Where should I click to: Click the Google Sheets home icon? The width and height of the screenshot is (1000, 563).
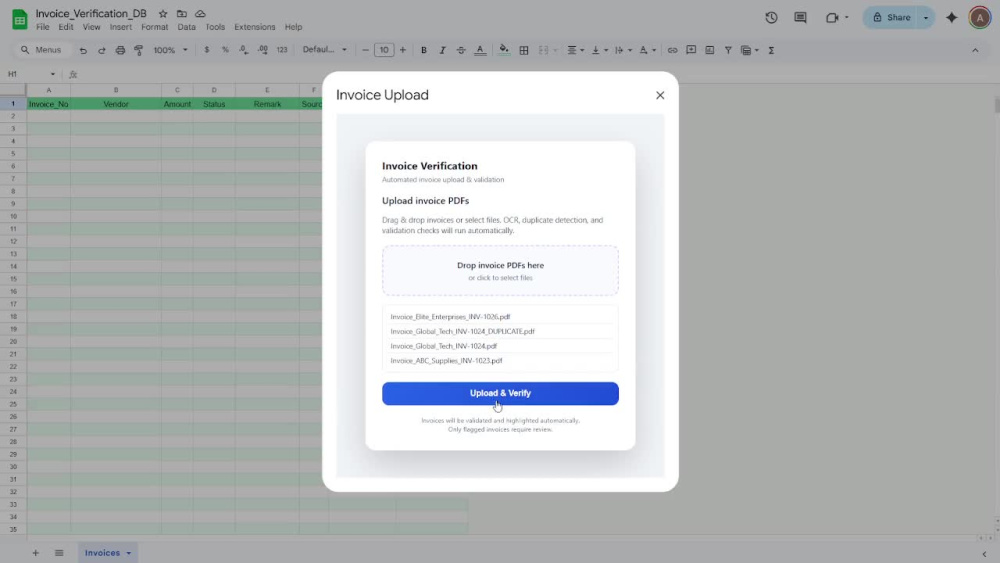coord(19,20)
